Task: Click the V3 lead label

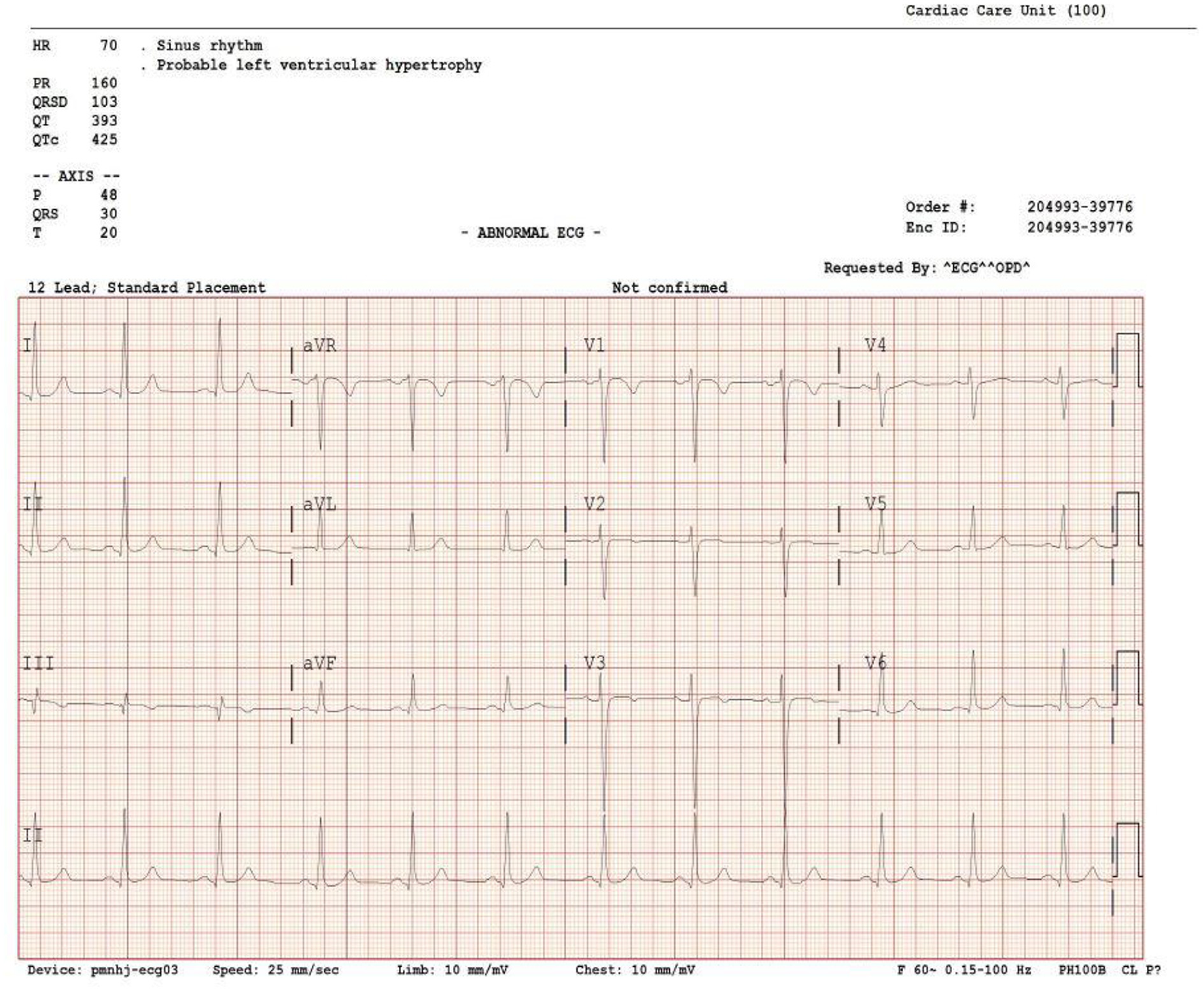Action: [594, 663]
